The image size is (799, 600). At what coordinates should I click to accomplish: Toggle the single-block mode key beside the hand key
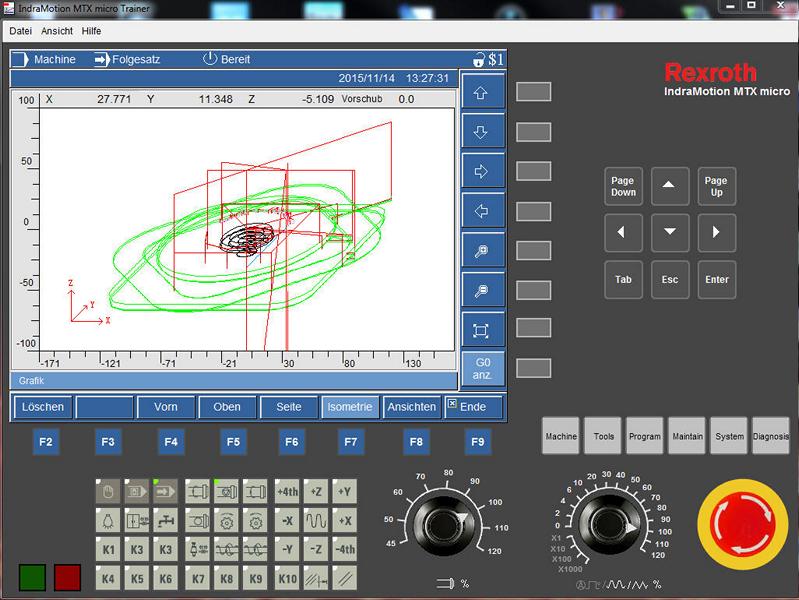[x=137, y=492]
